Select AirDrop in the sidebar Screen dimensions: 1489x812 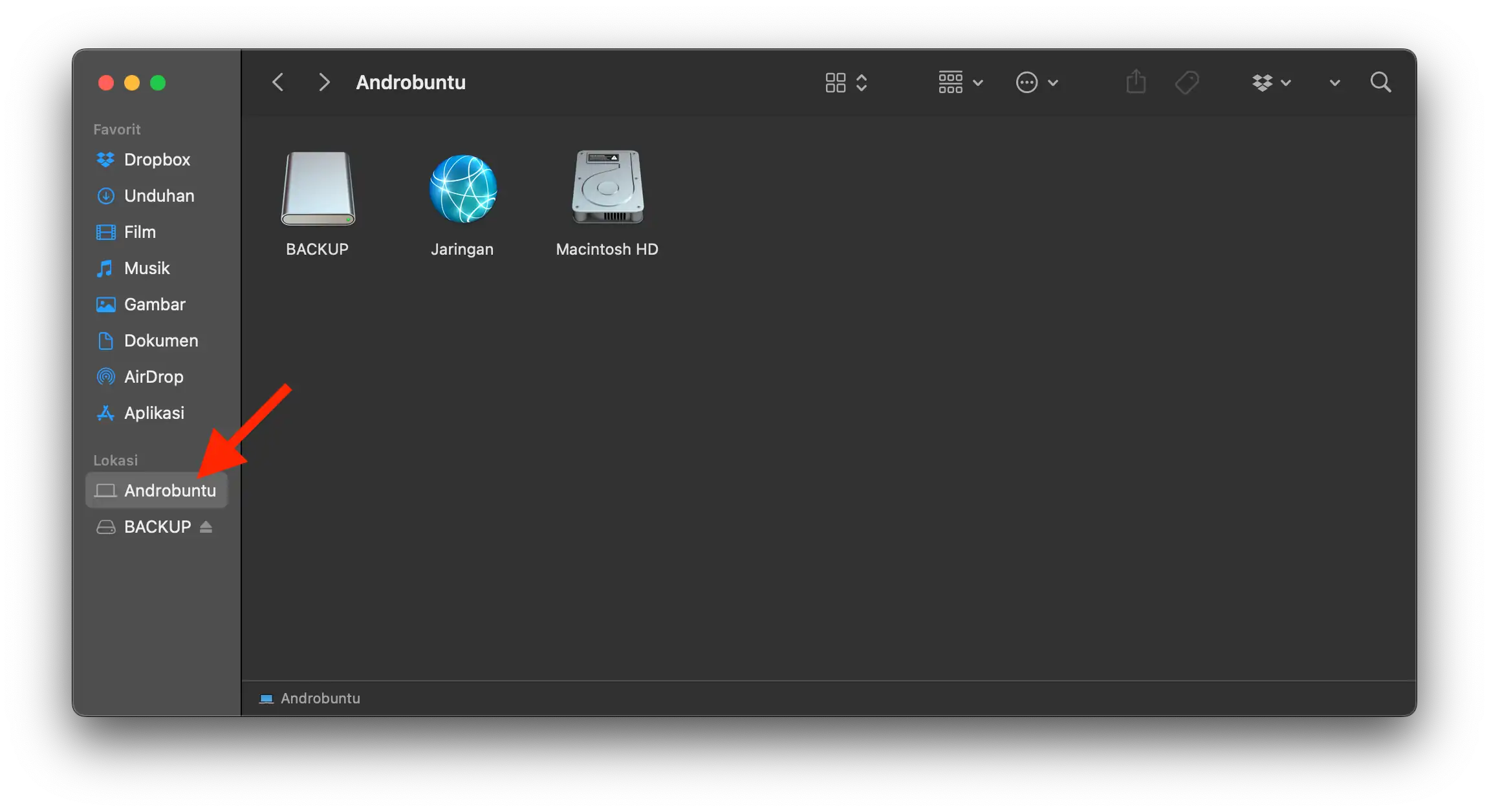154,376
